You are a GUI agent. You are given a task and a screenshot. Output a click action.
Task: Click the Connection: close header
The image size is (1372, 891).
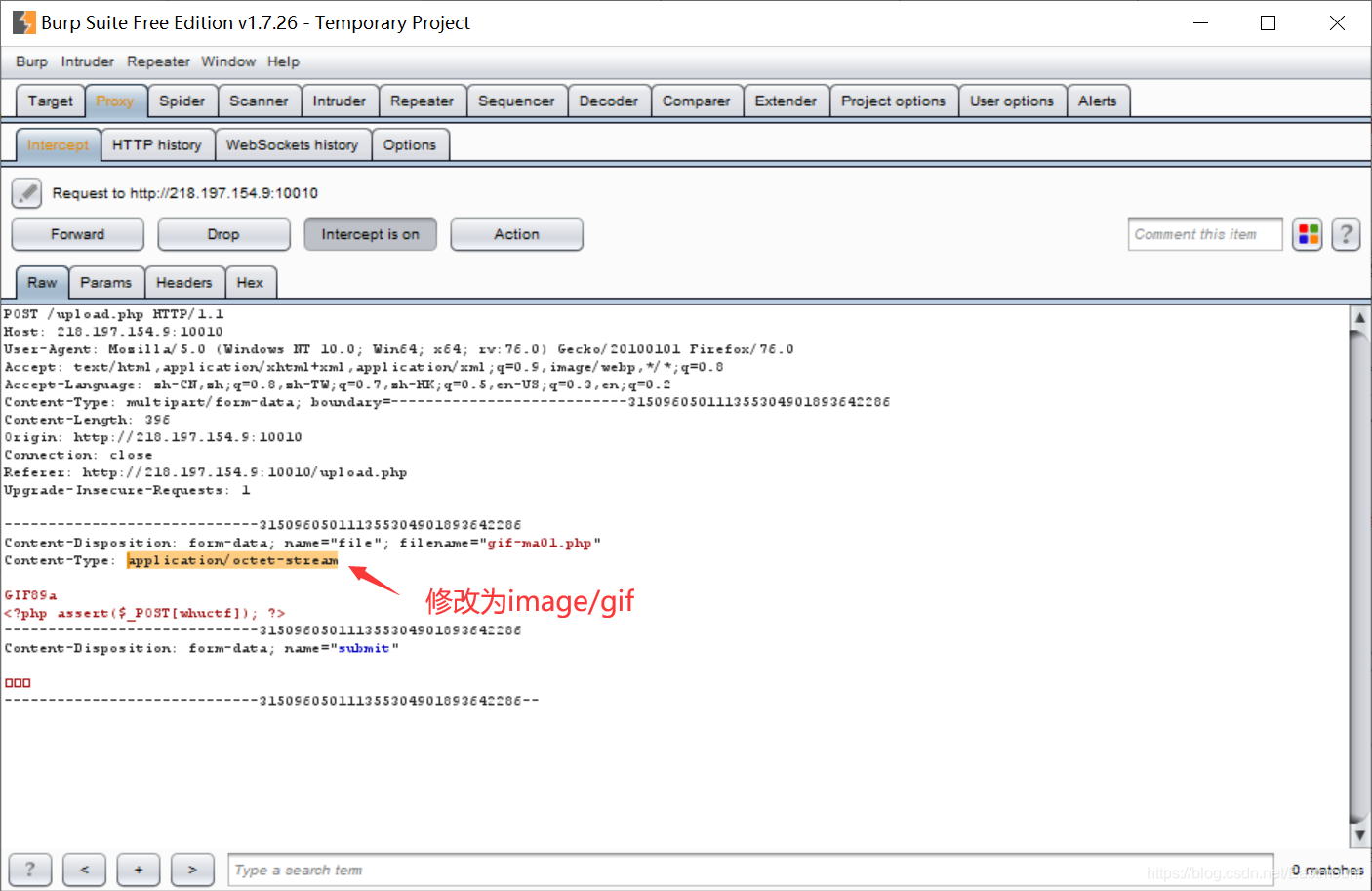click(78, 455)
